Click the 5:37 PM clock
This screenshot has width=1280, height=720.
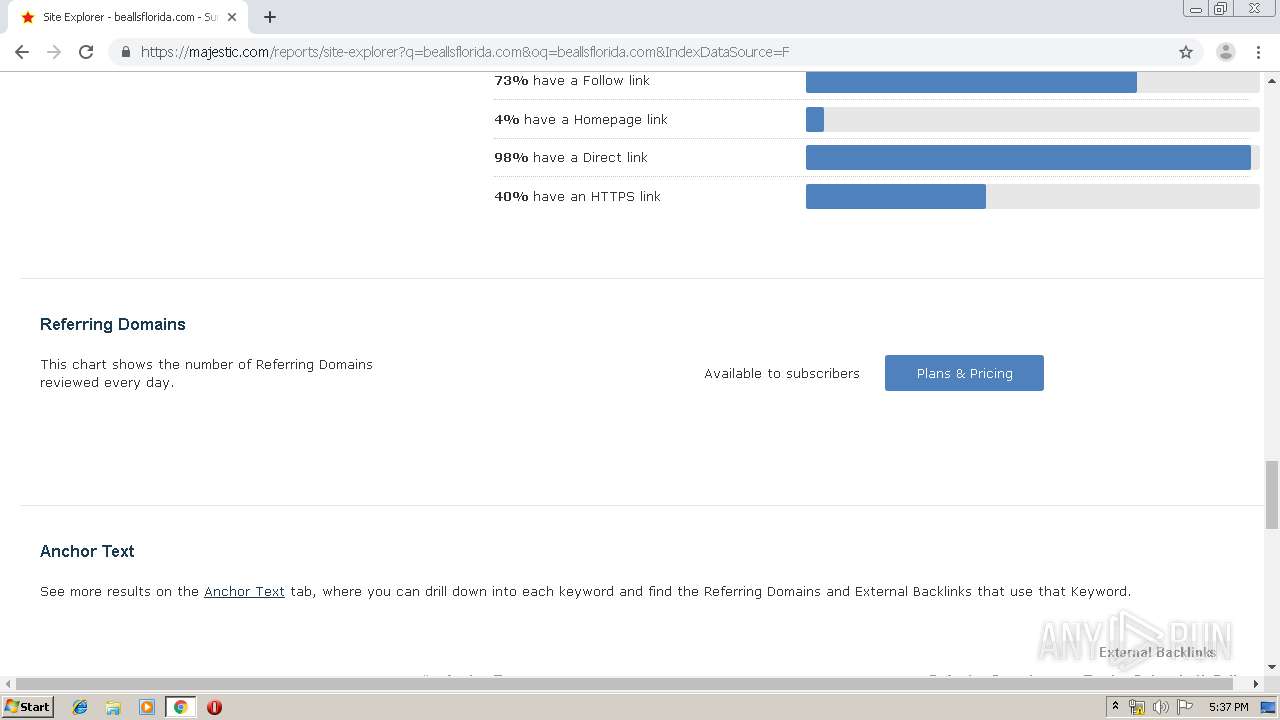1228,707
